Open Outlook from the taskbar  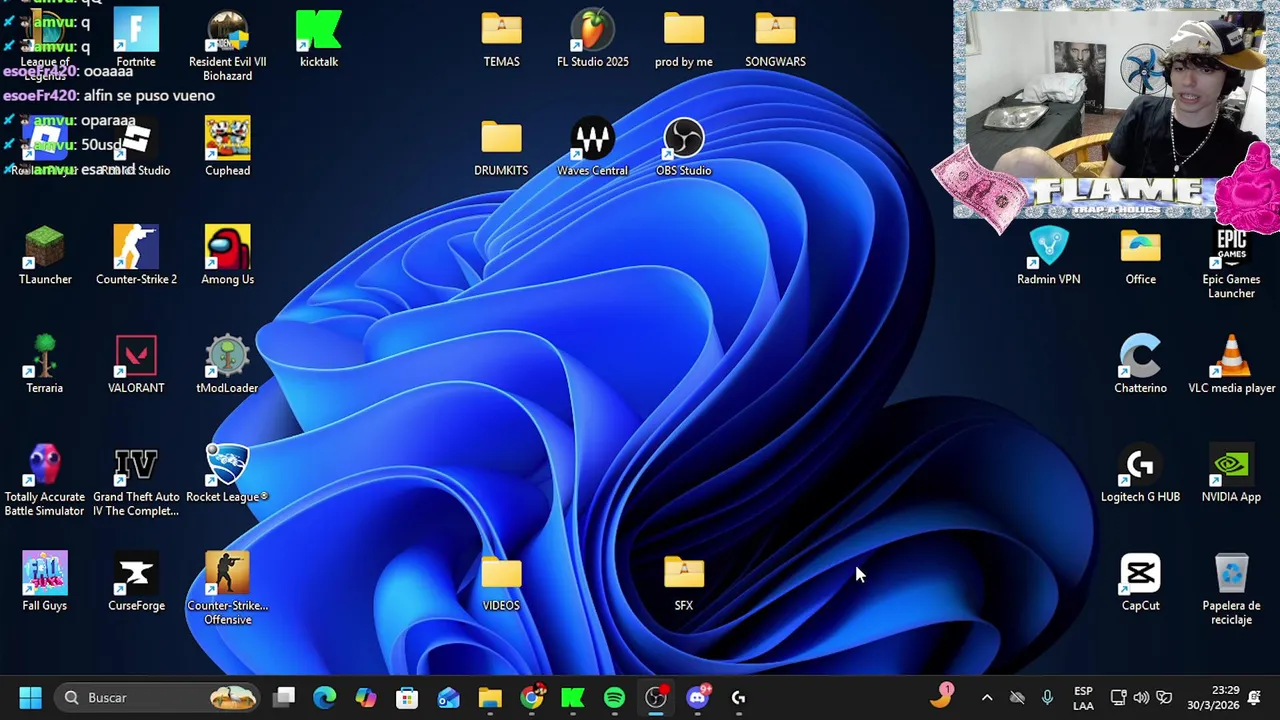coord(448,698)
